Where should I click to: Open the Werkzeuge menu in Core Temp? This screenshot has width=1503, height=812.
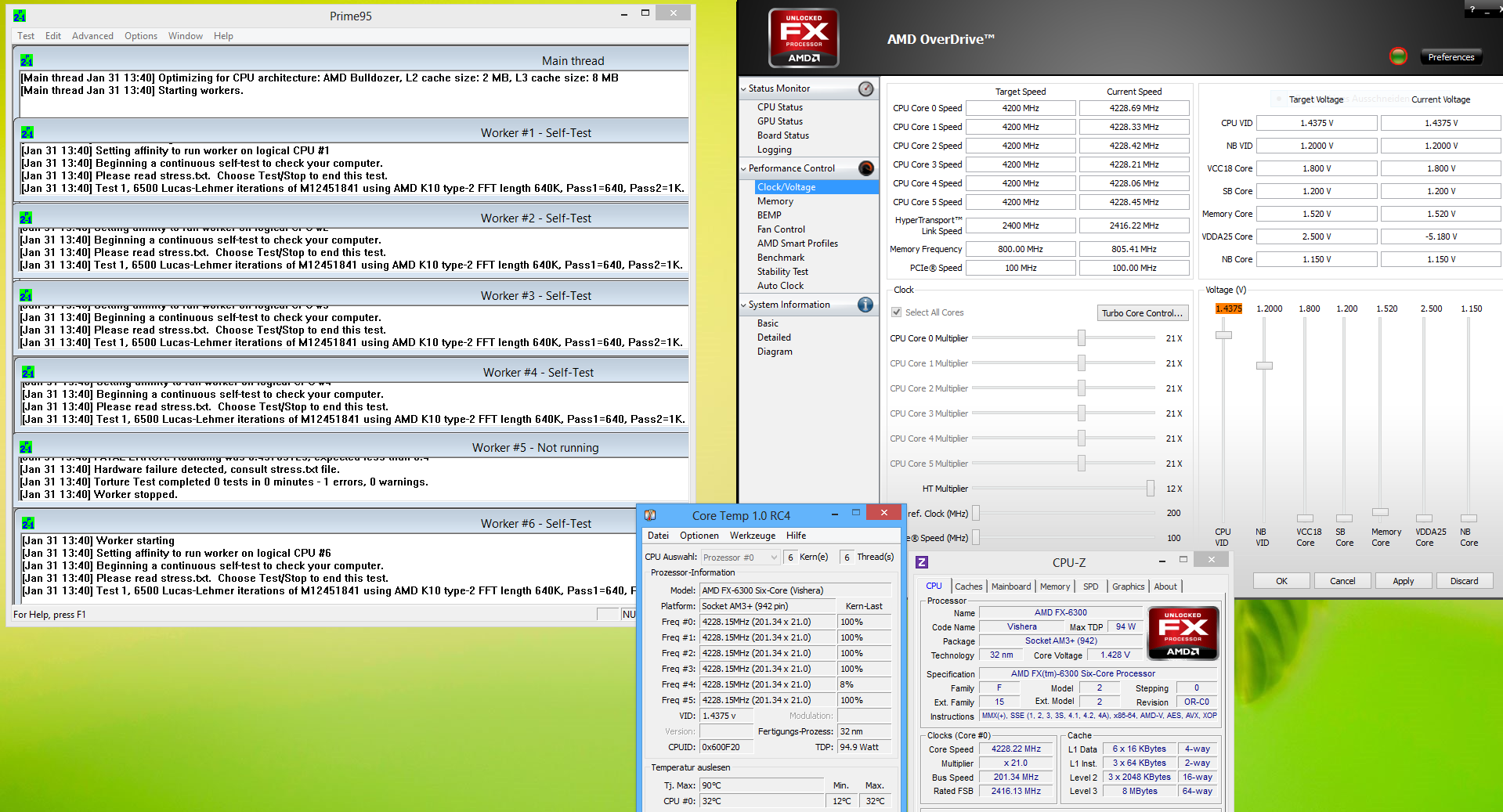point(753,536)
